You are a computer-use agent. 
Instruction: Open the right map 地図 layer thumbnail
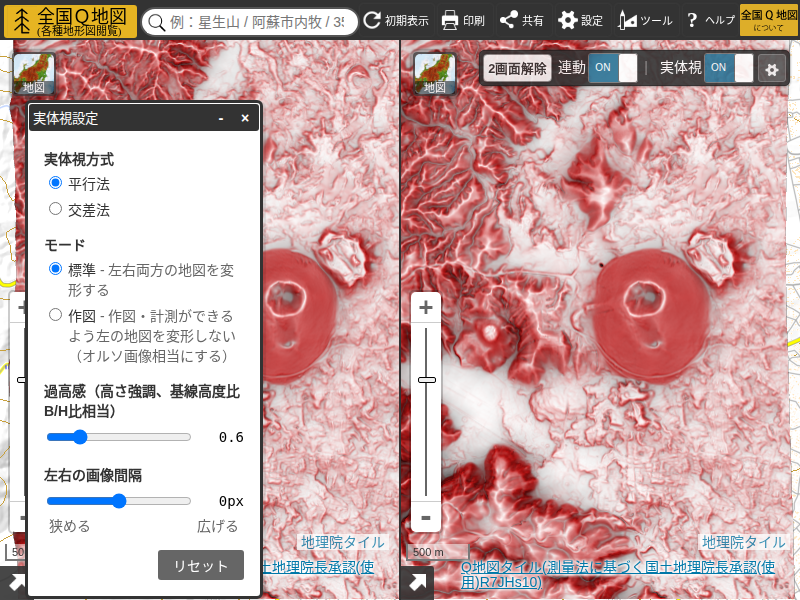(434, 73)
